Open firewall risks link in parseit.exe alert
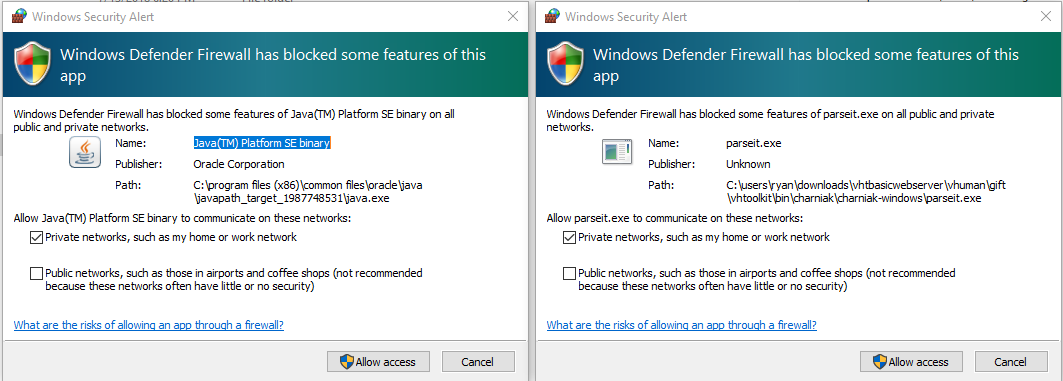The image size is (1063, 381). [681, 325]
